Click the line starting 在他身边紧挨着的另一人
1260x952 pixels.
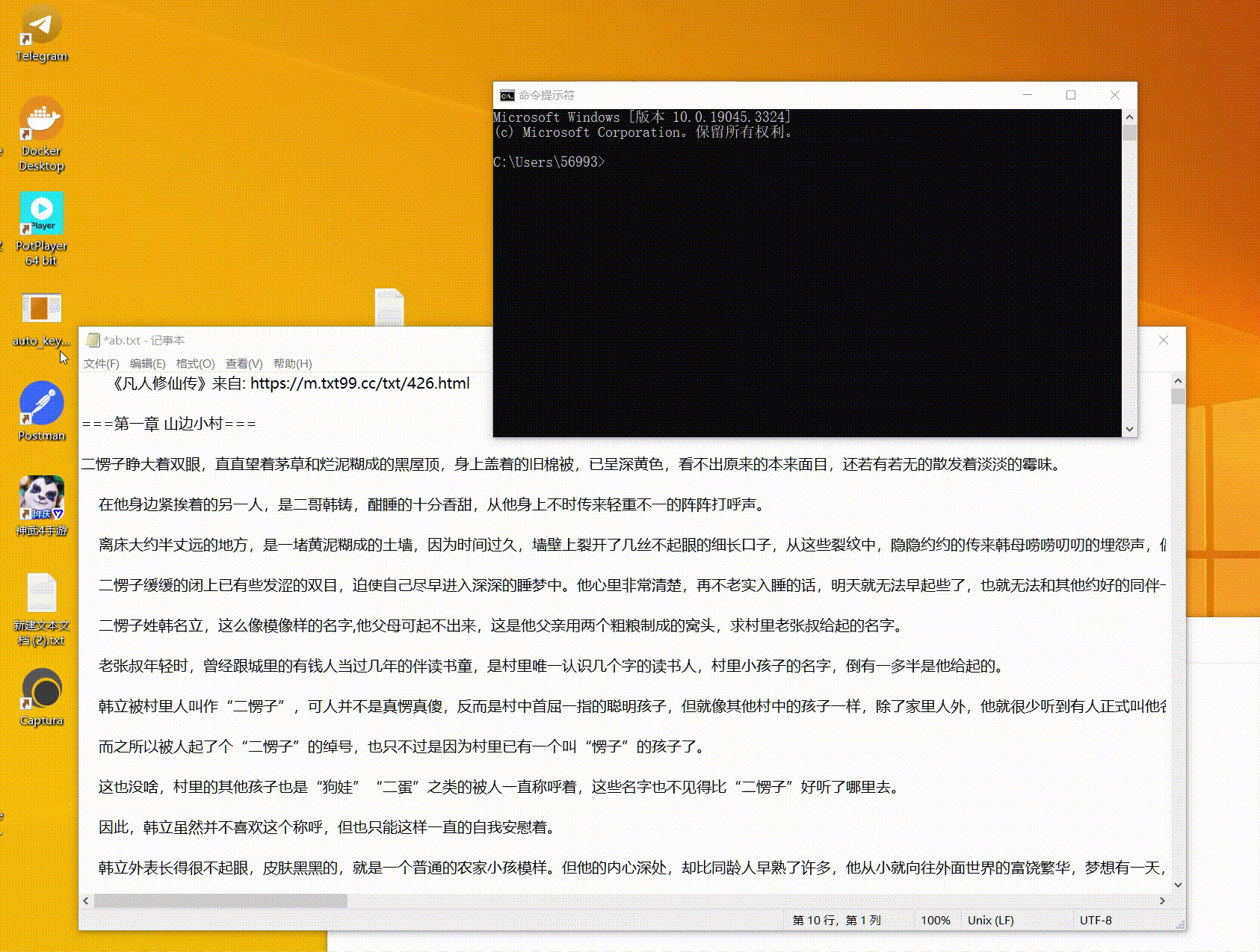[433, 504]
